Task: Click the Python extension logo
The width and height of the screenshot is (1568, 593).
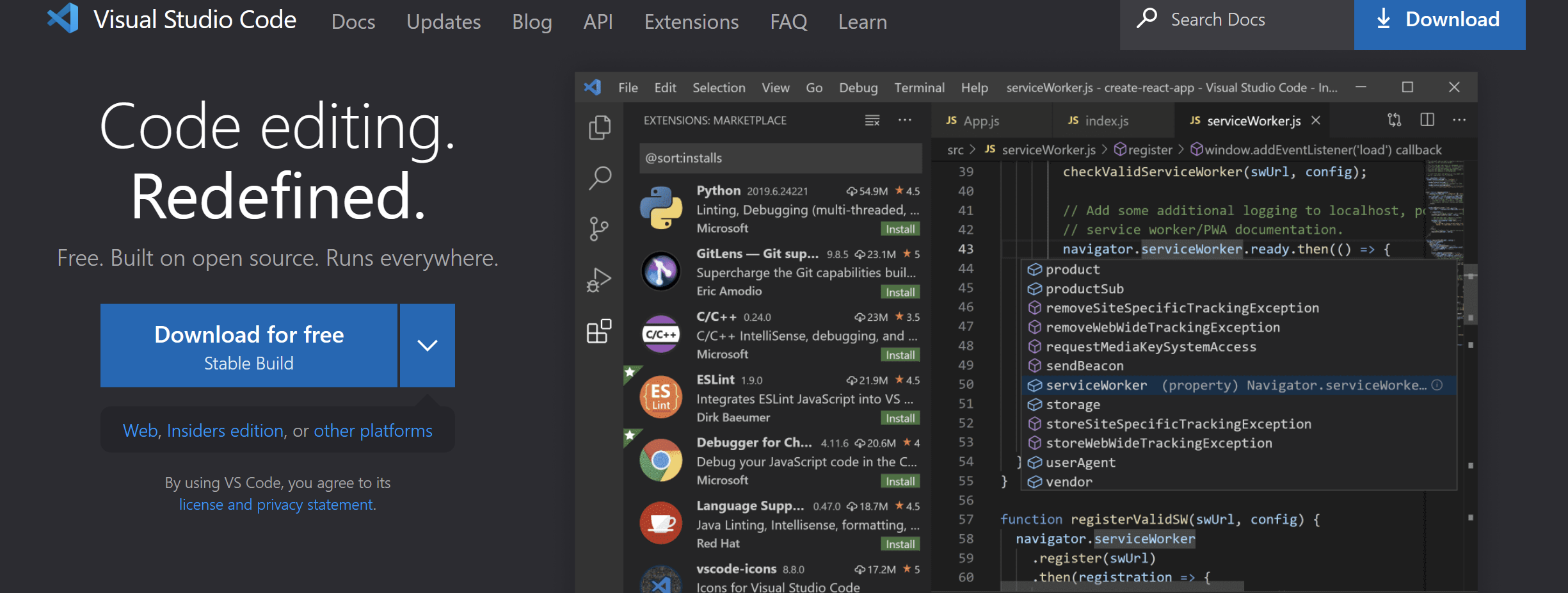Action: tap(661, 208)
